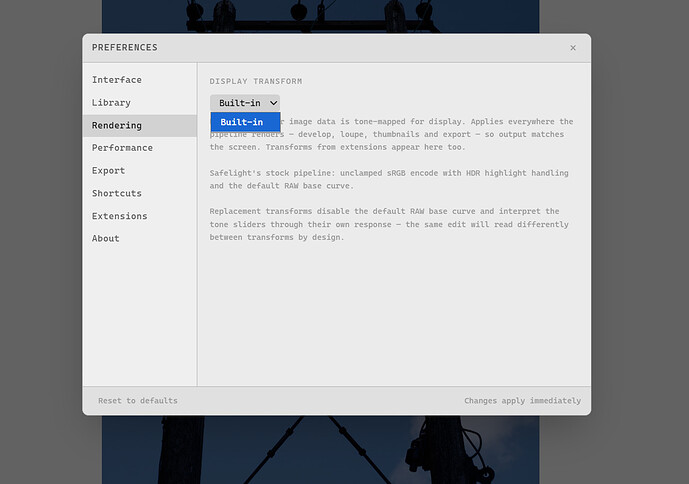Click the 'Safelight's stock pipeline' paragraph
The width and height of the screenshot is (689, 484).
389,179
